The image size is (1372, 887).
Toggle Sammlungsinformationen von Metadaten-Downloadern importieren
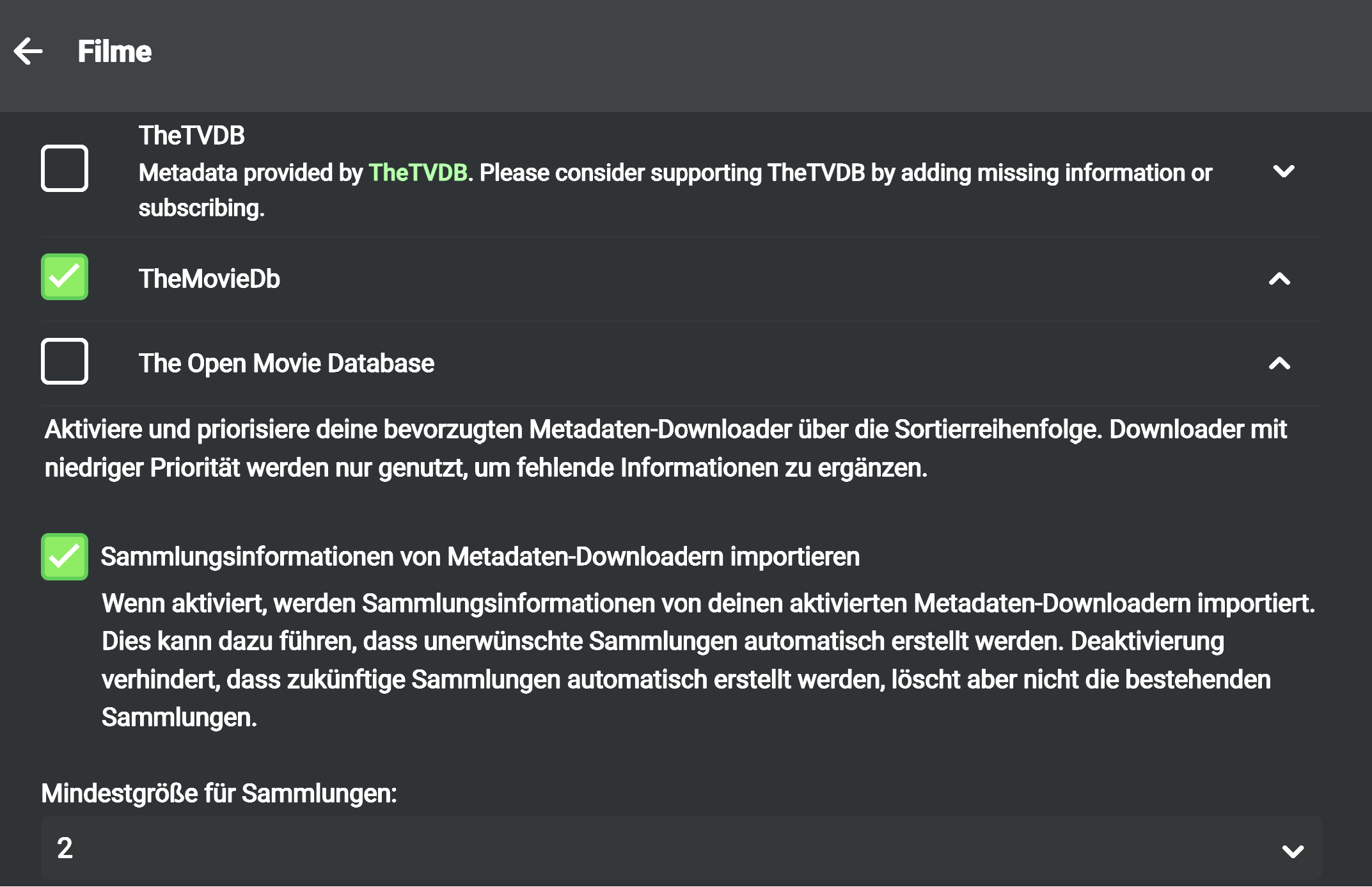pyautogui.click(x=65, y=557)
